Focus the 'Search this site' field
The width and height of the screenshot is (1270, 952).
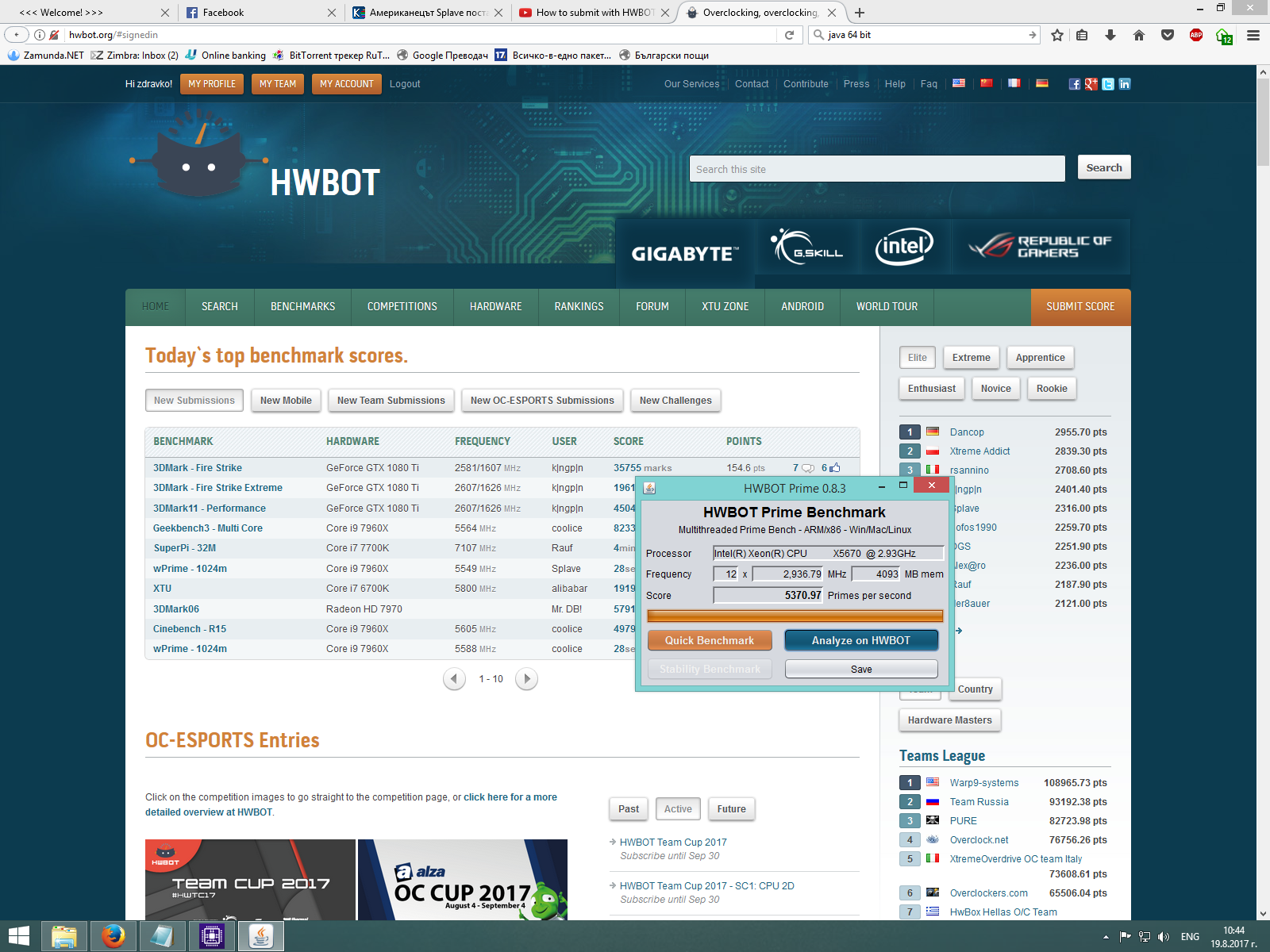(x=877, y=169)
